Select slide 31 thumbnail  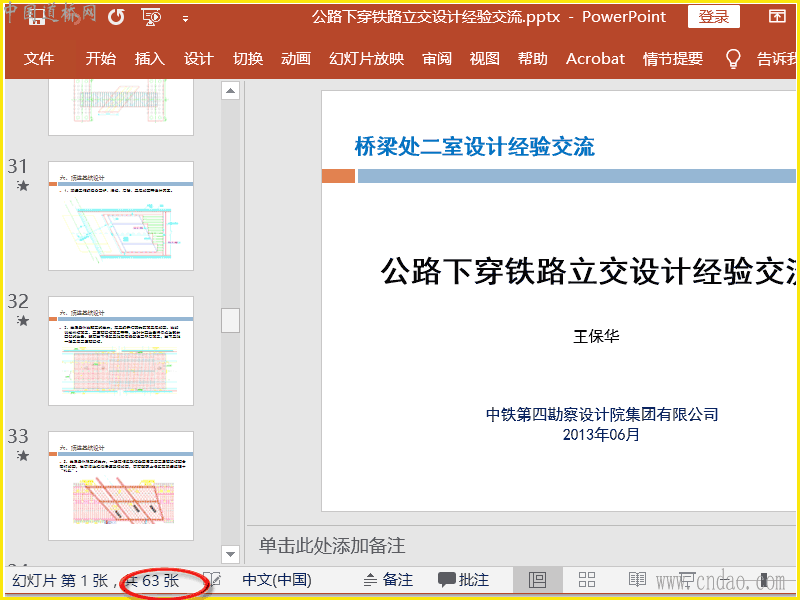click(x=121, y=216)
